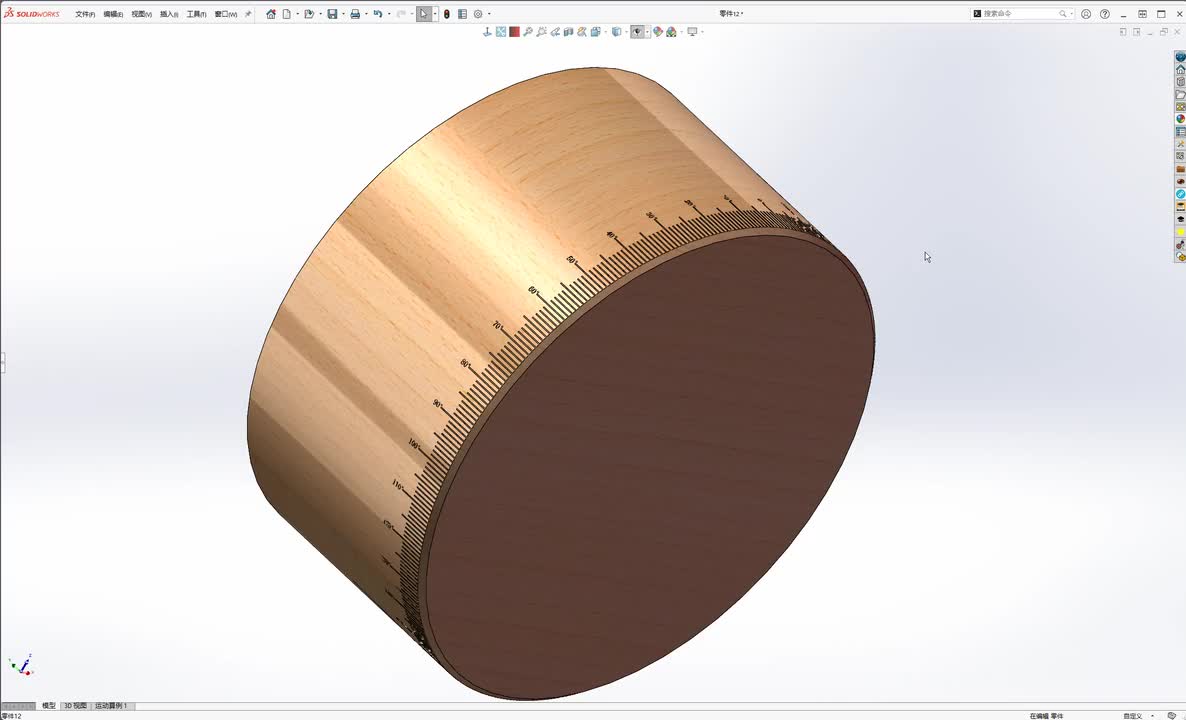
Task: Open the Appearances color ball tab in task pane
Action: pyautogui.click(x=1180, y=119)
